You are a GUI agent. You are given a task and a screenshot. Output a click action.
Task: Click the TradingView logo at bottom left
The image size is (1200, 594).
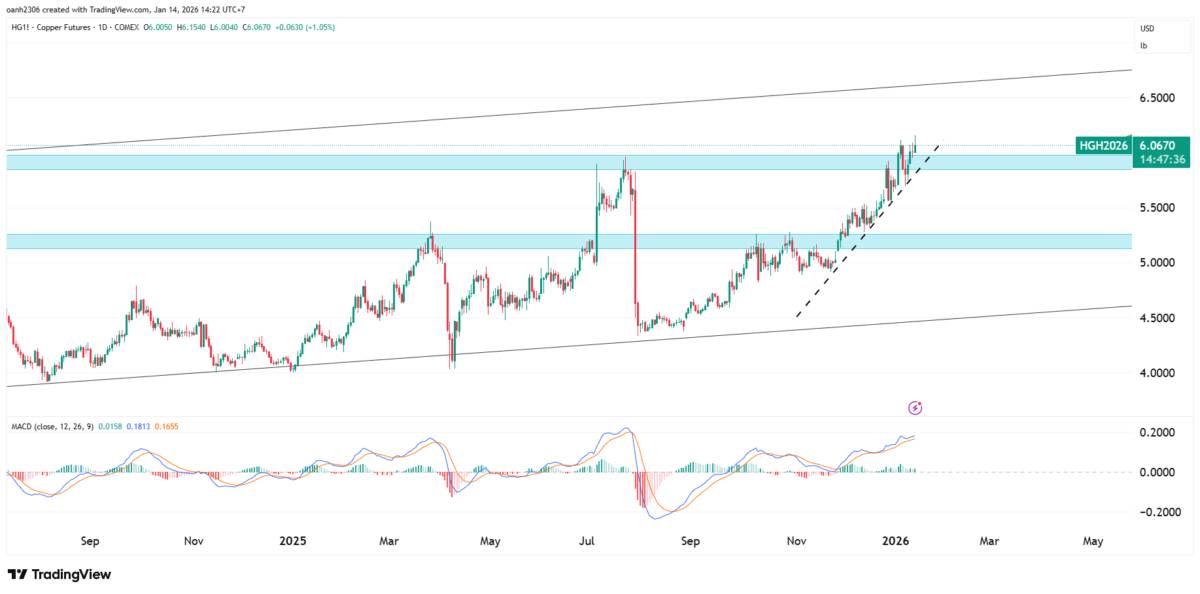click(x=59, y=575)
